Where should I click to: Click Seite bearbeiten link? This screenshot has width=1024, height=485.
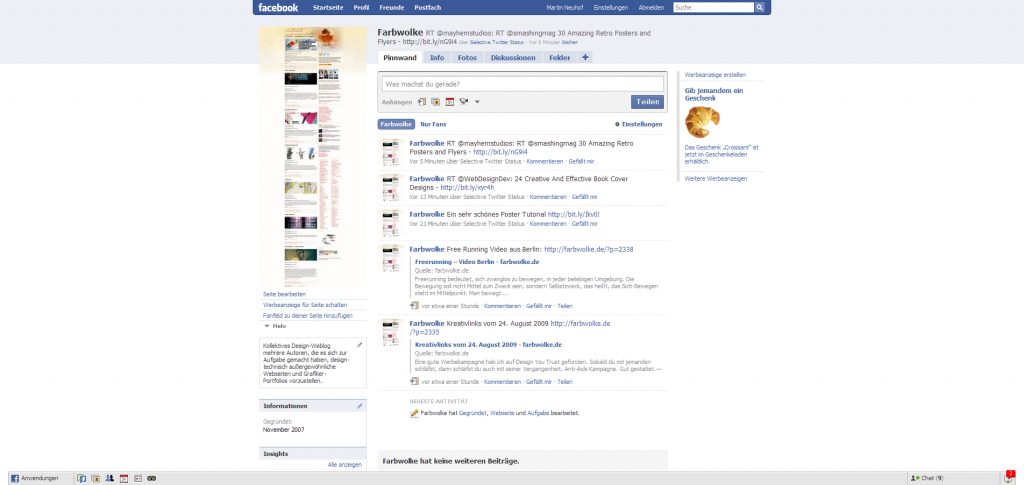click(x=284, y=294)
